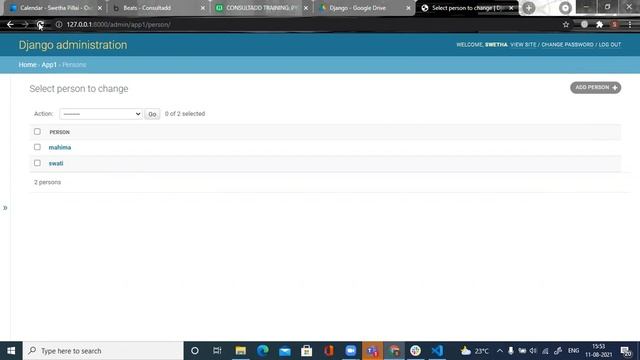Open Cortana circle icon
Screen dimensions: 640x360
tap(195, 351)
